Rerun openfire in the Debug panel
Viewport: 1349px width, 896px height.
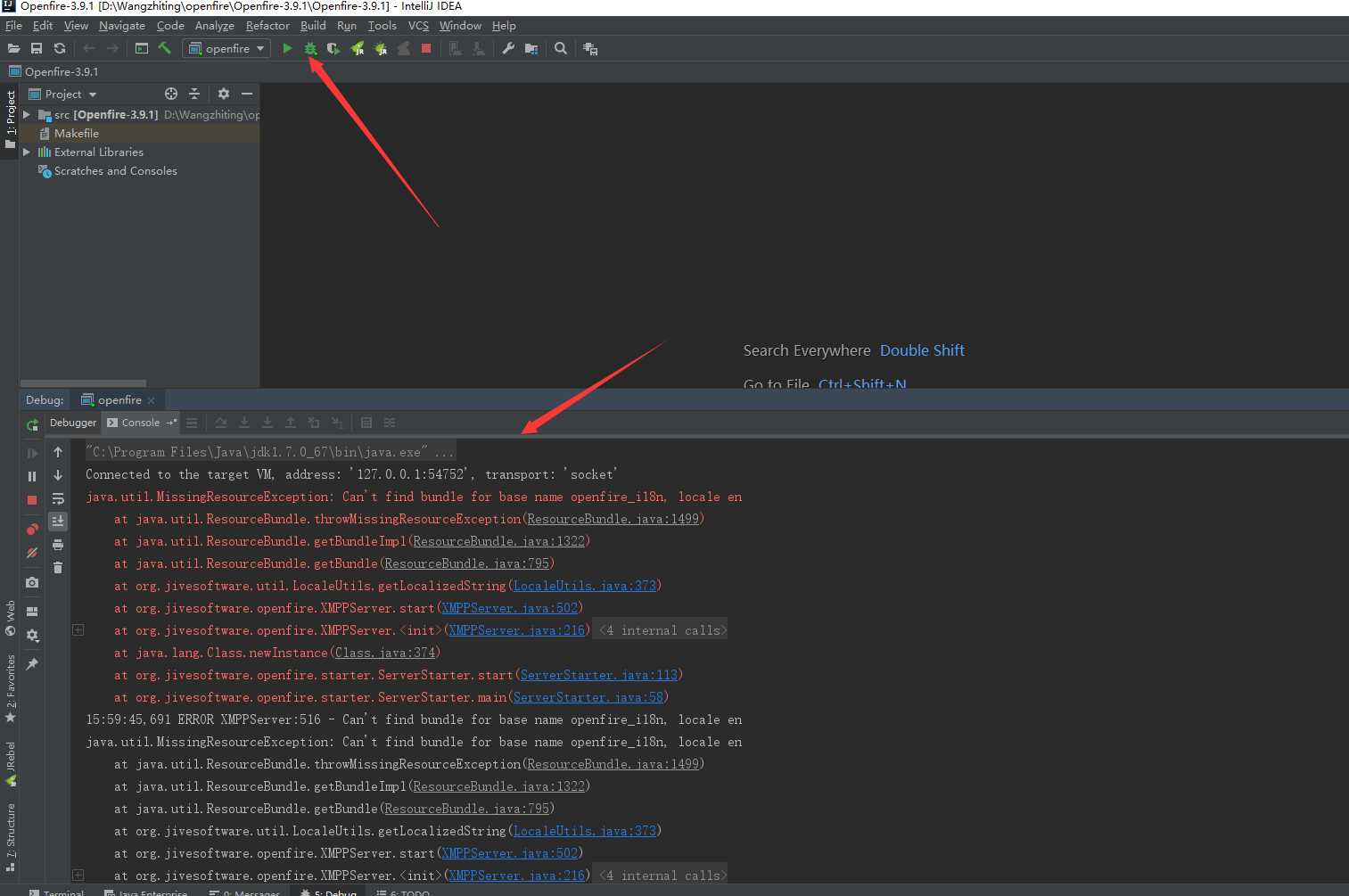click(32, 425)
